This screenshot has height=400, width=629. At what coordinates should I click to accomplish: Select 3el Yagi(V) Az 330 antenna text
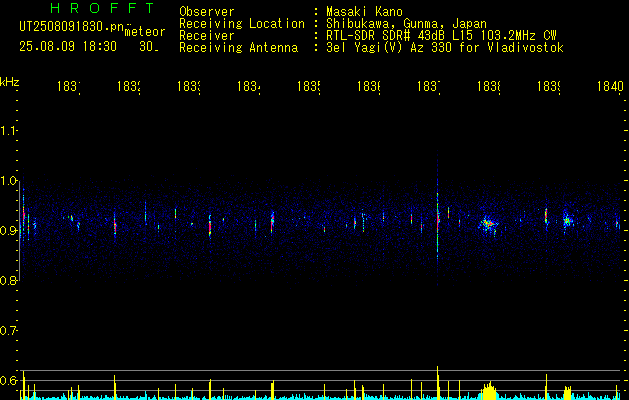coord(445,48)
